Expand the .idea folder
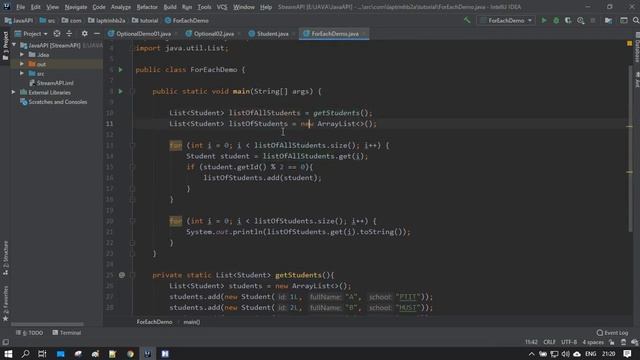Screen dimensions: 640x360 tap(22, 54)
